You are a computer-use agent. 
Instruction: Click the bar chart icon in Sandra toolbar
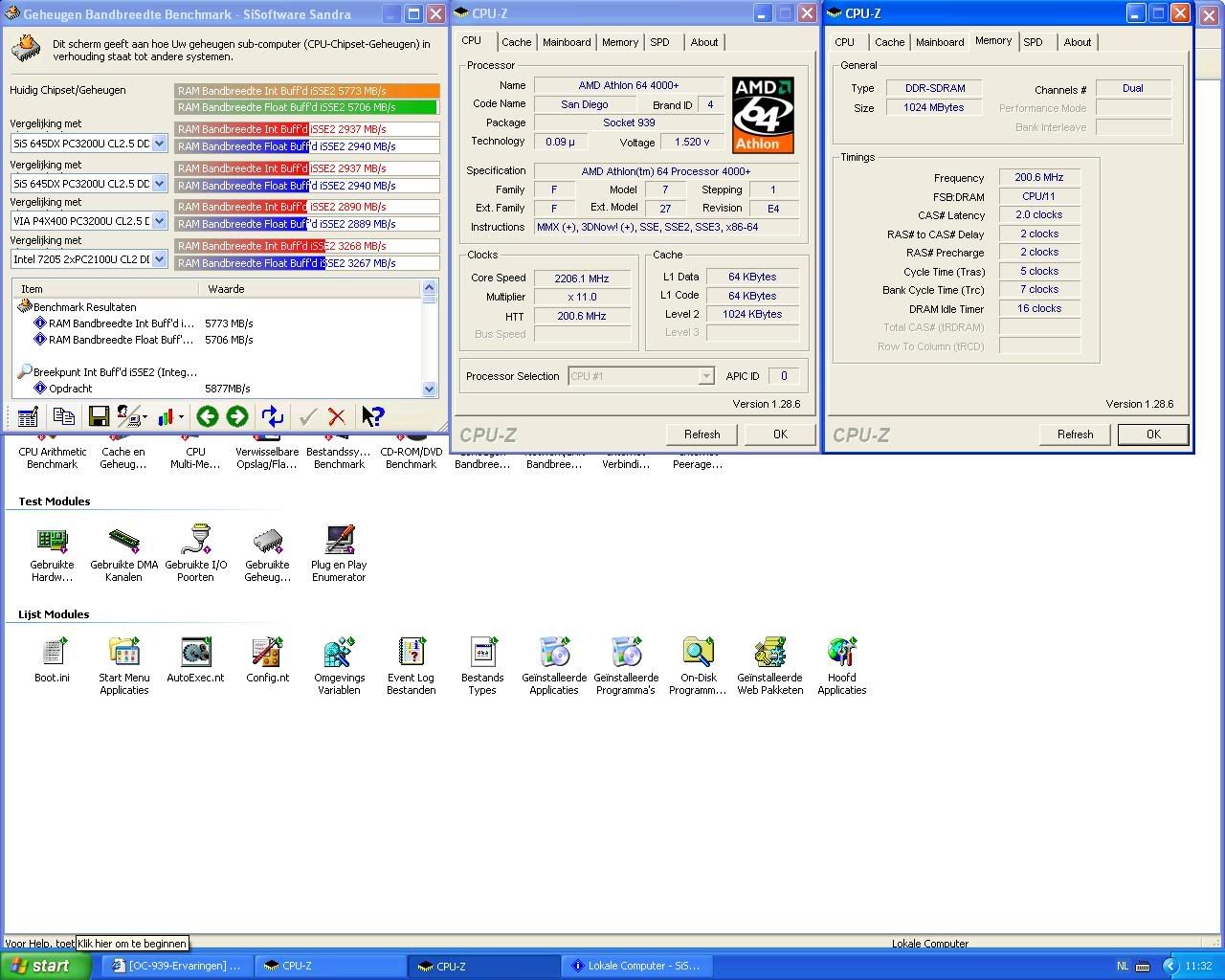pos(167,416)
